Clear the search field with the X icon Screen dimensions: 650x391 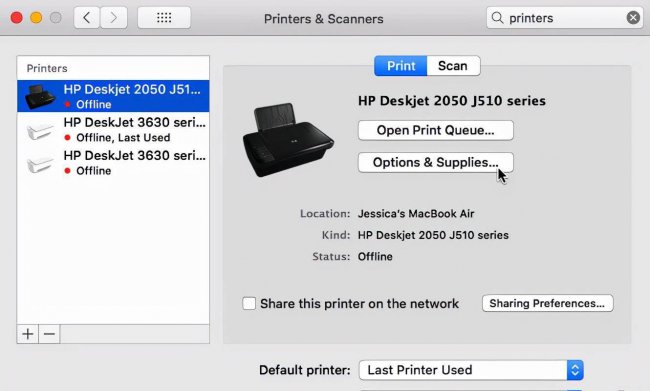(633, 17)
